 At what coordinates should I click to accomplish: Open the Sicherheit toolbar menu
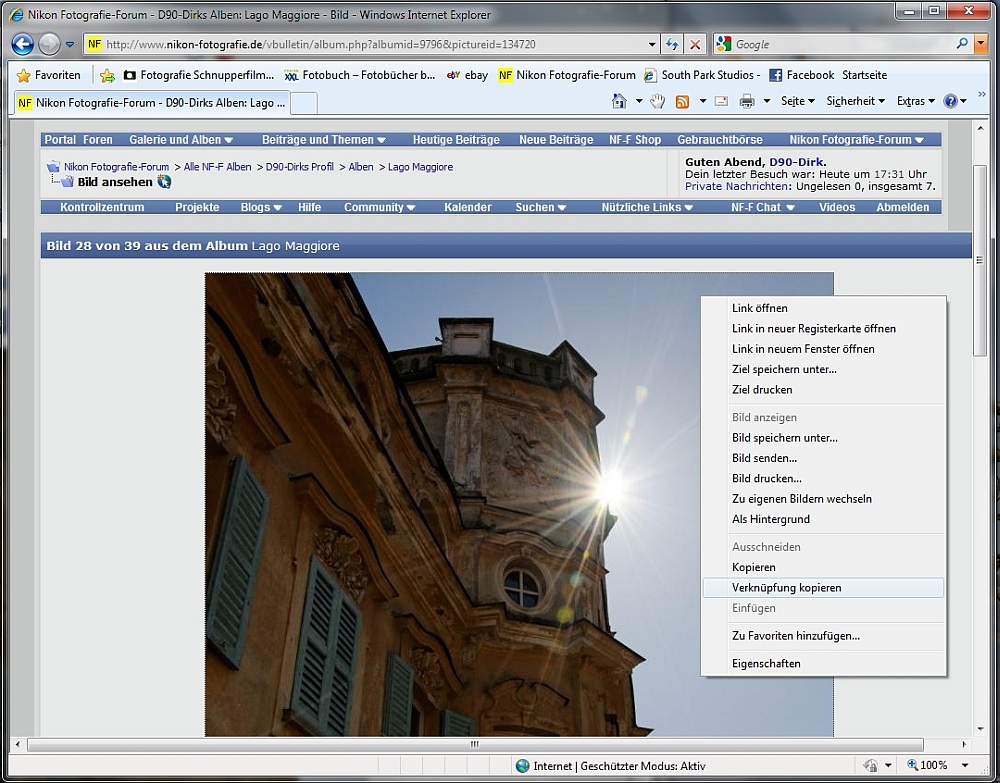click(856, 101)
